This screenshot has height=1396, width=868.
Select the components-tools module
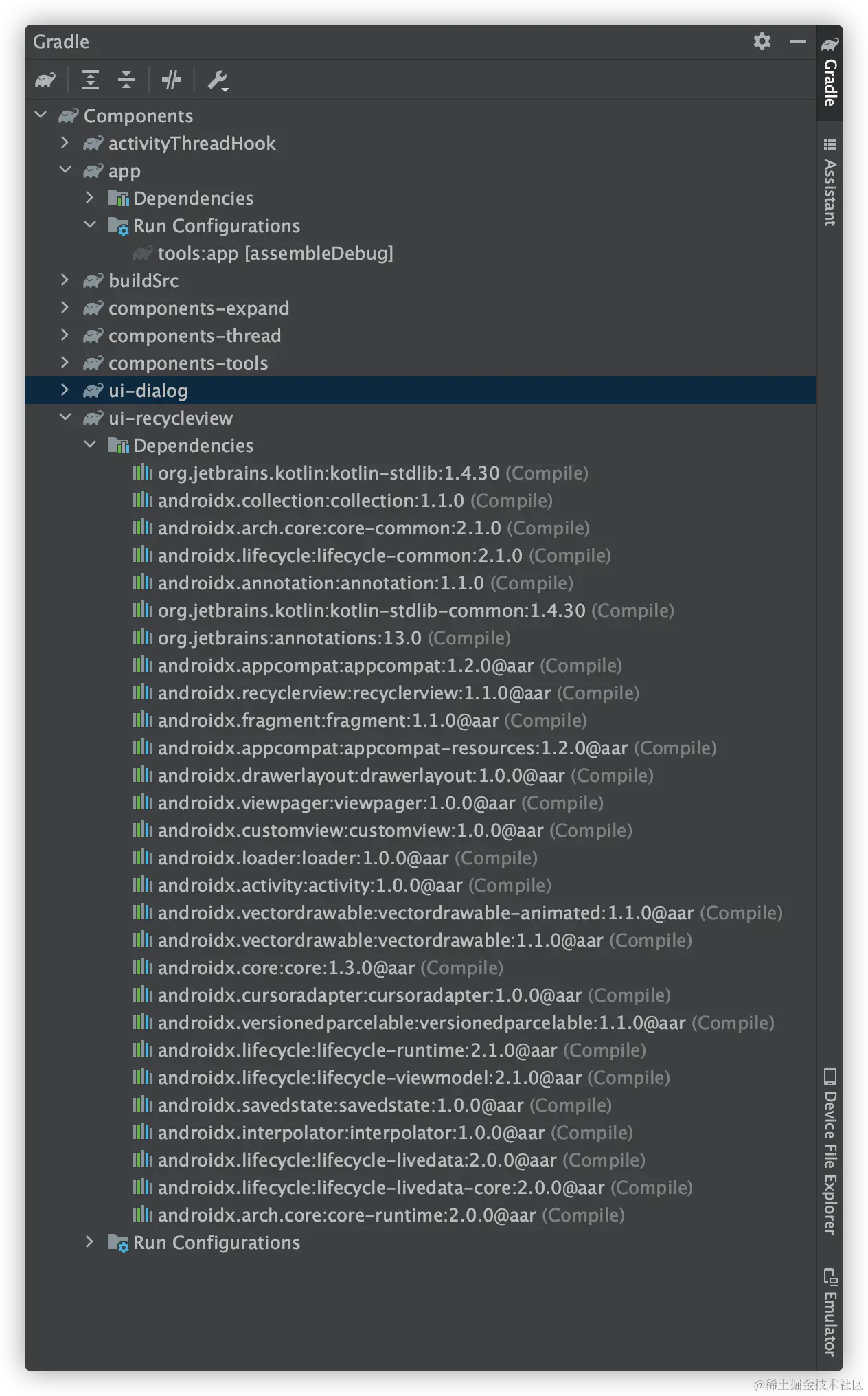[187, 363]
